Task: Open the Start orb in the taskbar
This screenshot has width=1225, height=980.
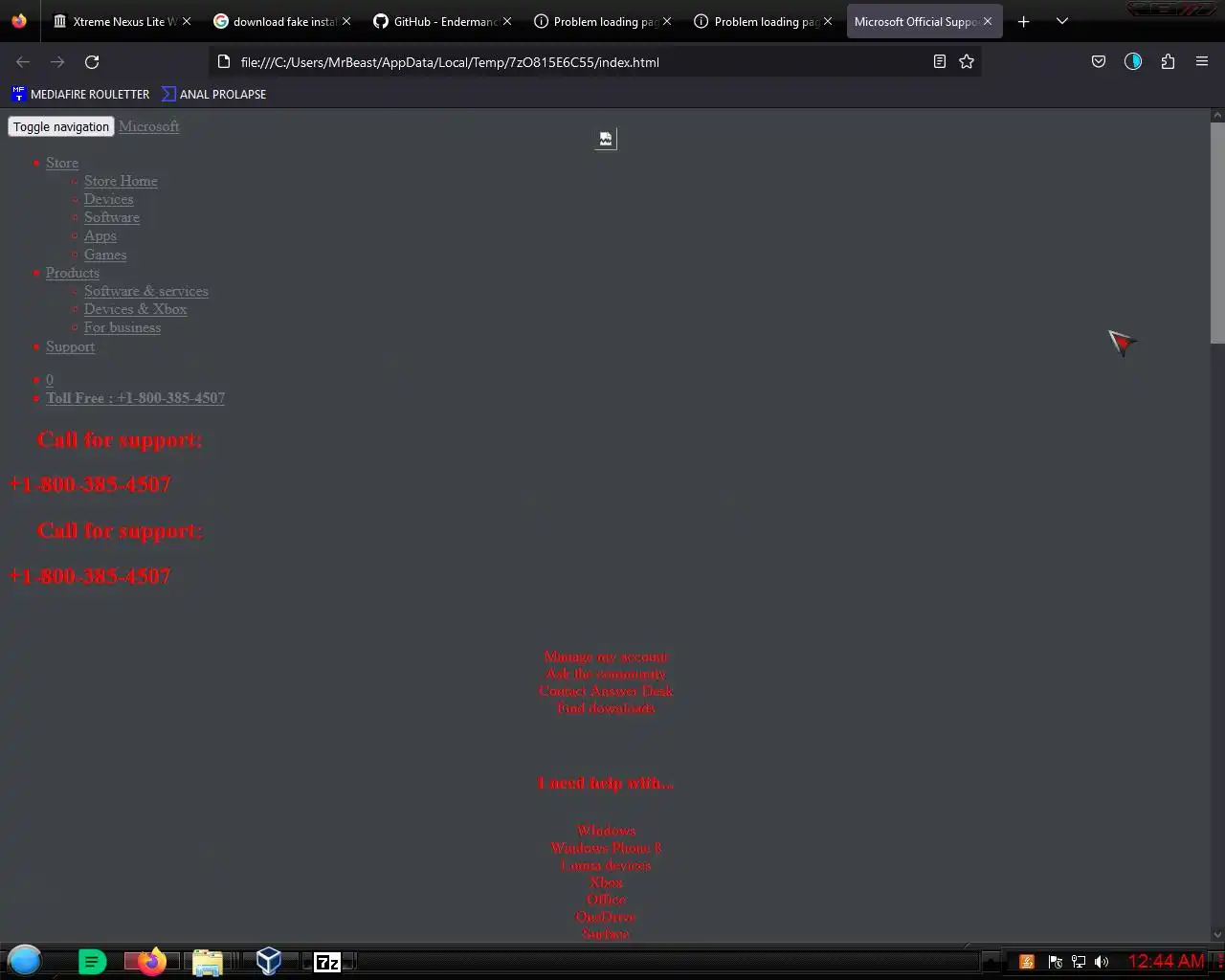Action: click(x=25, y=961)
